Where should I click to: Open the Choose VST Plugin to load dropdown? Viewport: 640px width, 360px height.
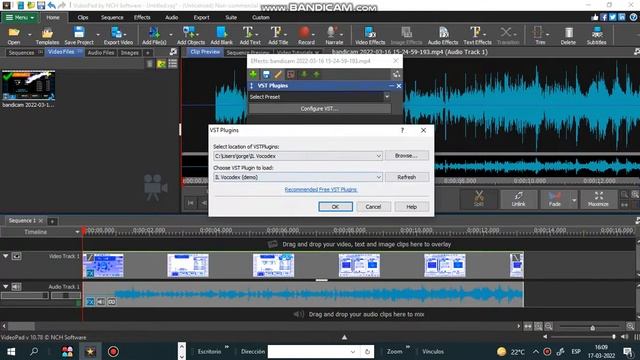378,177
